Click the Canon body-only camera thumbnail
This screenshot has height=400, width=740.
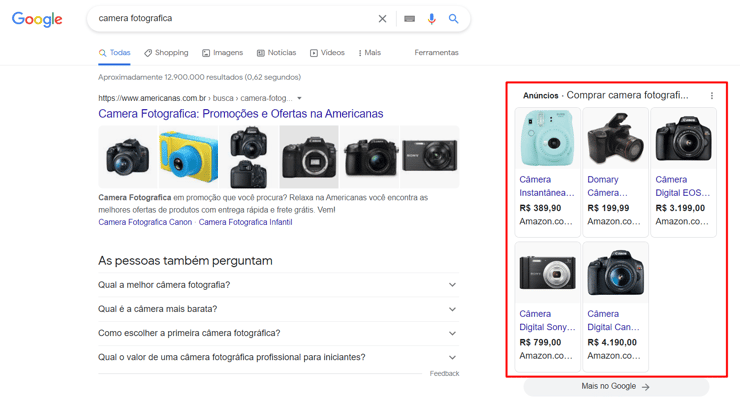pos(309,157)
